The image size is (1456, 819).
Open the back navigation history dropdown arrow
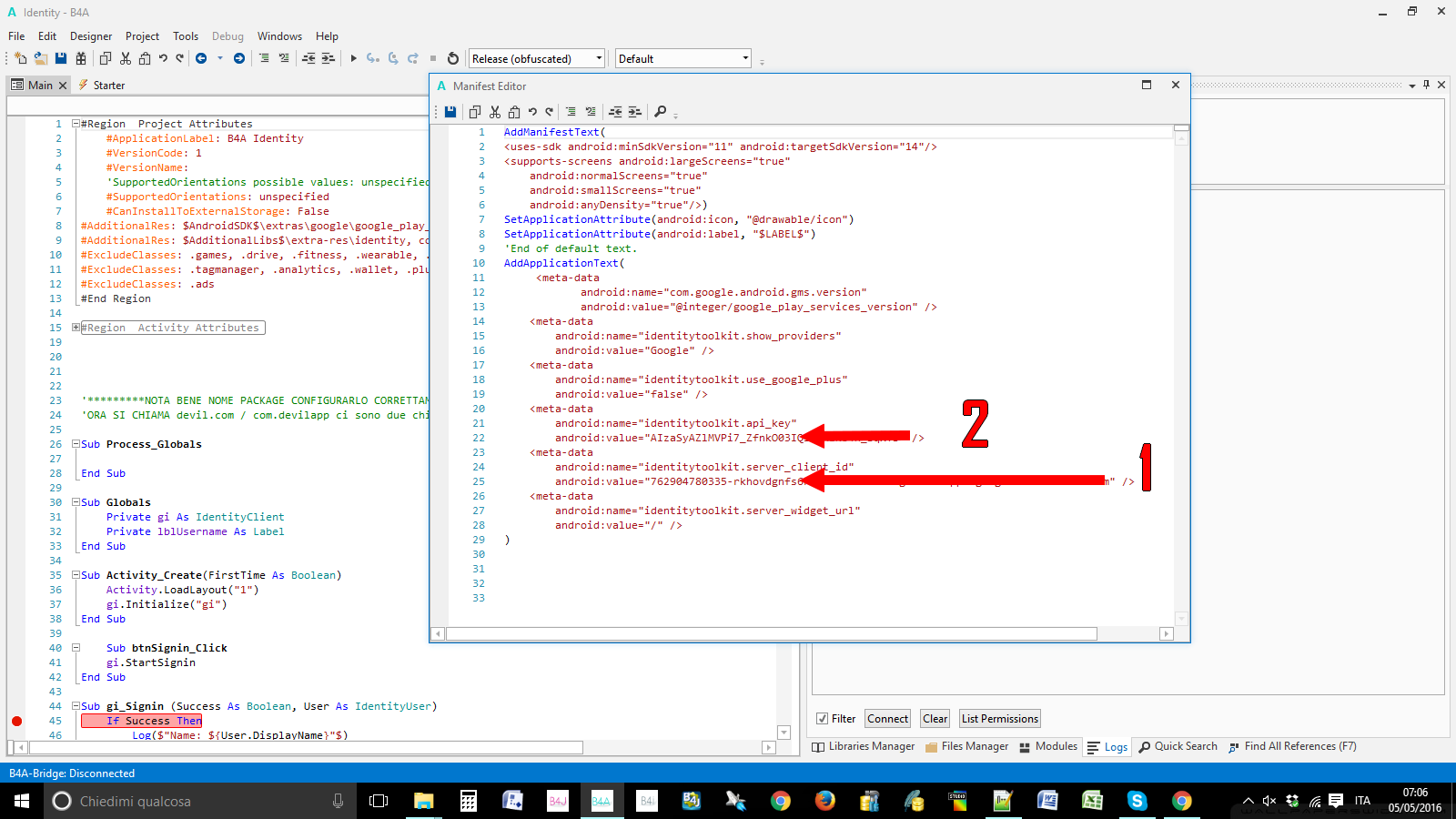(x=220, y=58)
